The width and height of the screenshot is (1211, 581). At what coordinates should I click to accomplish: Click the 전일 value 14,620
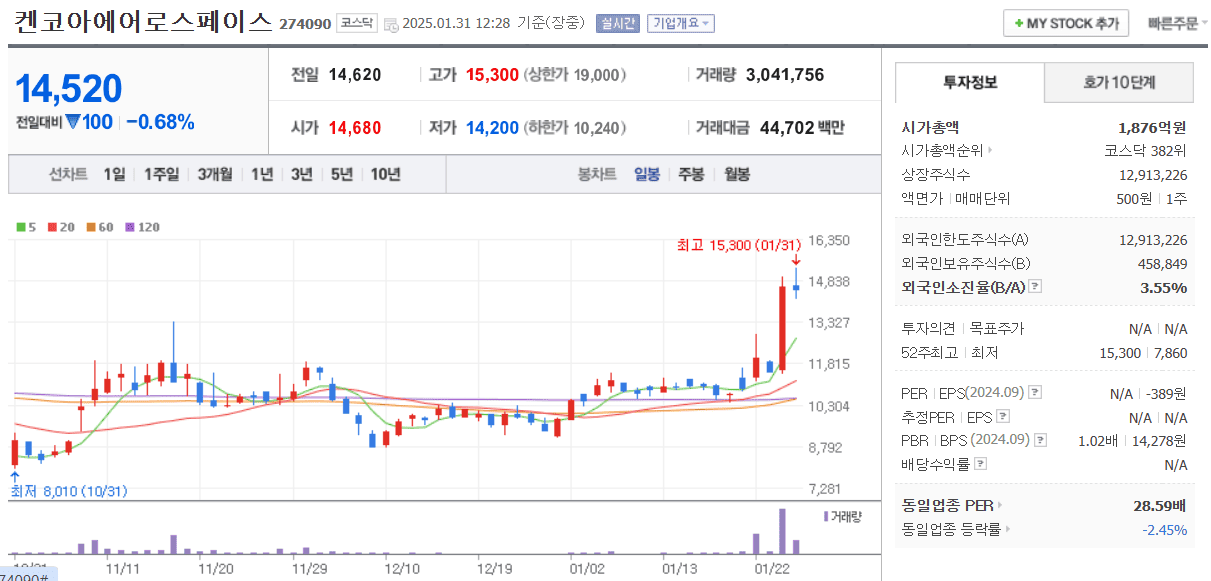(354, 75)
